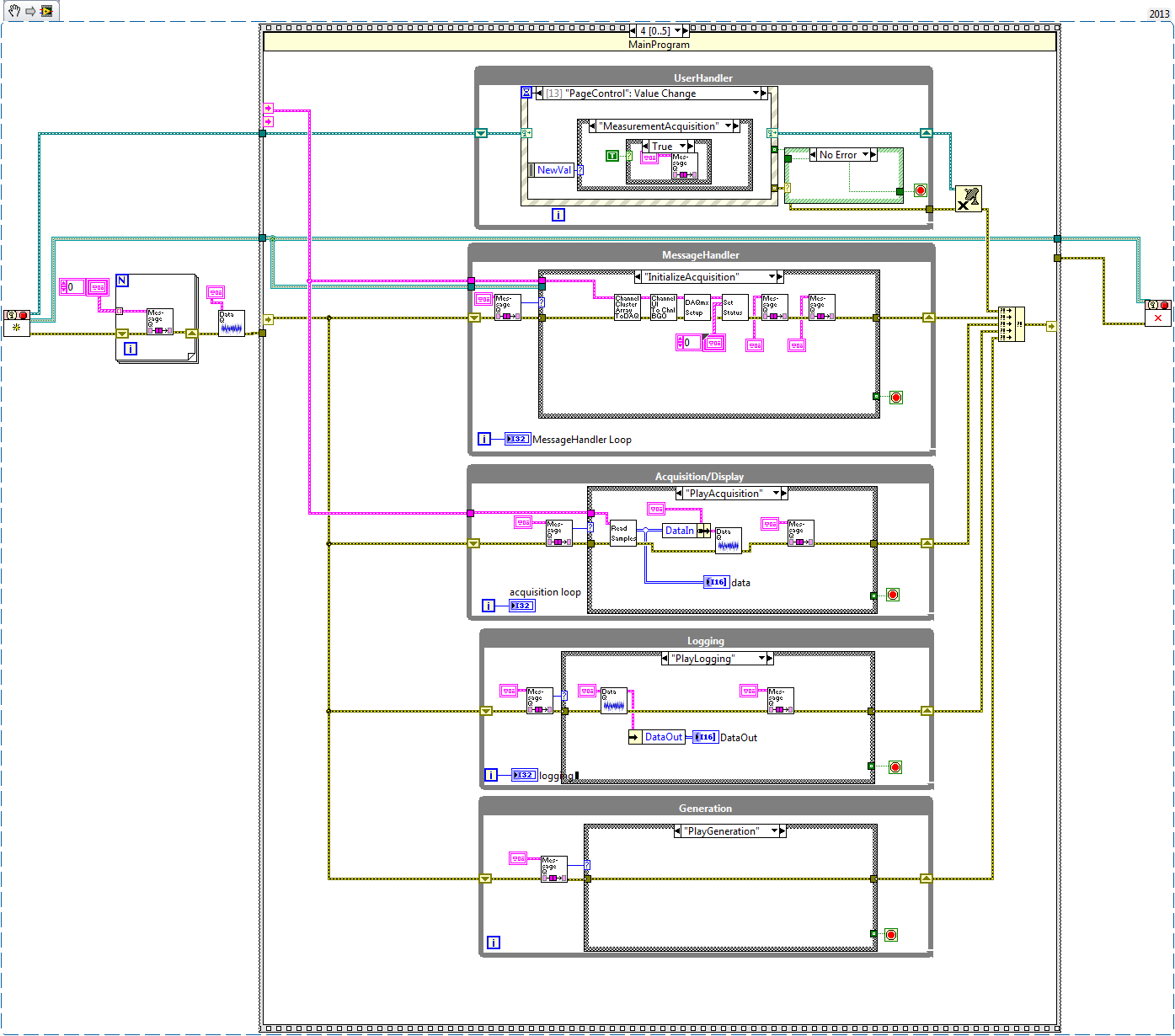Image resolution: width=1175 pixels, height=1036 pixels.
Task: Select the Channel UI To Chnl BGO VI
Action: coord(663,307)
